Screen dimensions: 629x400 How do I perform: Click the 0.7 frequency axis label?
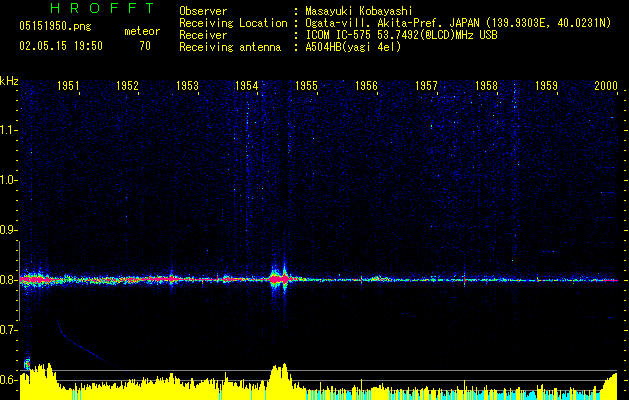[7, 330]
